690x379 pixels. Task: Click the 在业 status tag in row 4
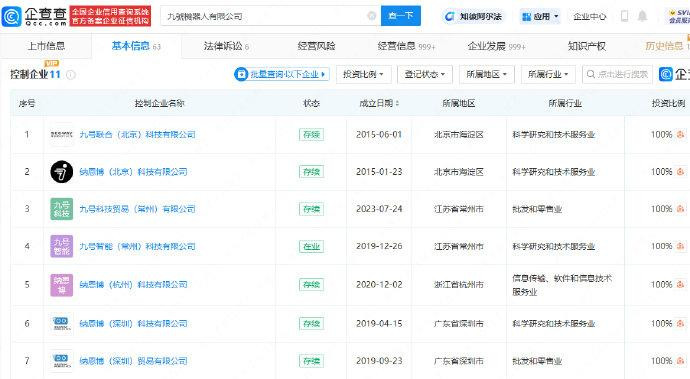[x=311, y=246]
